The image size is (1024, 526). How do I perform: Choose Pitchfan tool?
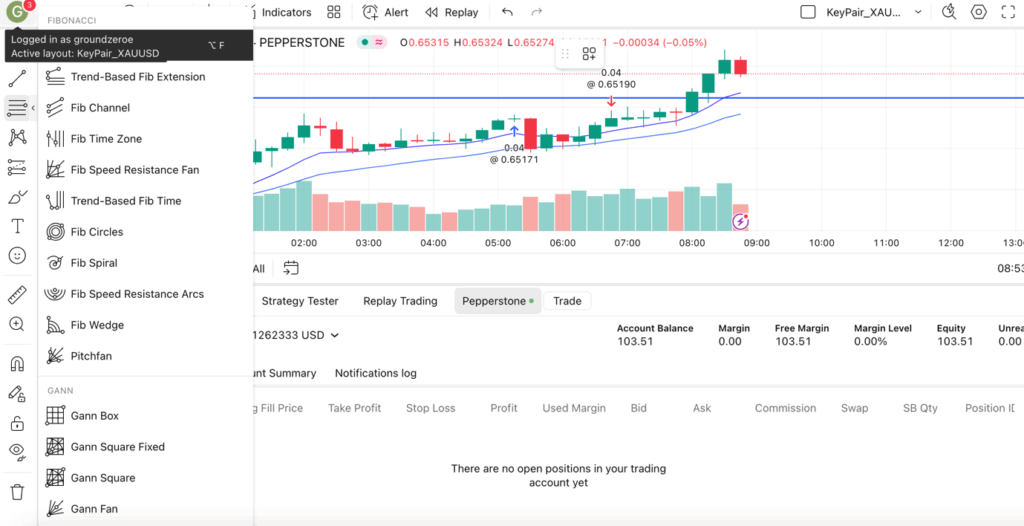(145, 356)
